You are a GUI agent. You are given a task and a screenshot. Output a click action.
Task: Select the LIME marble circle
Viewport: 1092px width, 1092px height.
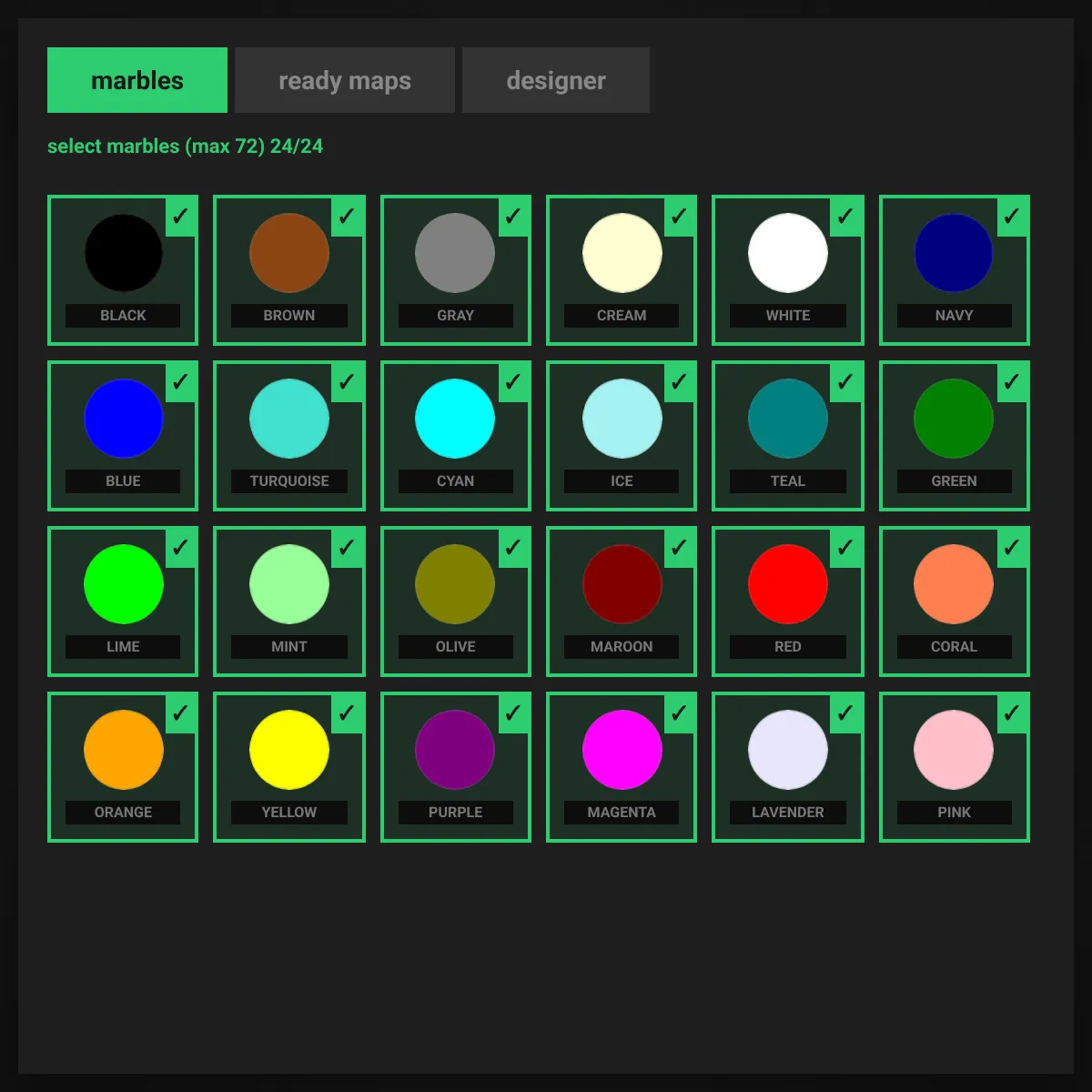[x=123, y=584]
